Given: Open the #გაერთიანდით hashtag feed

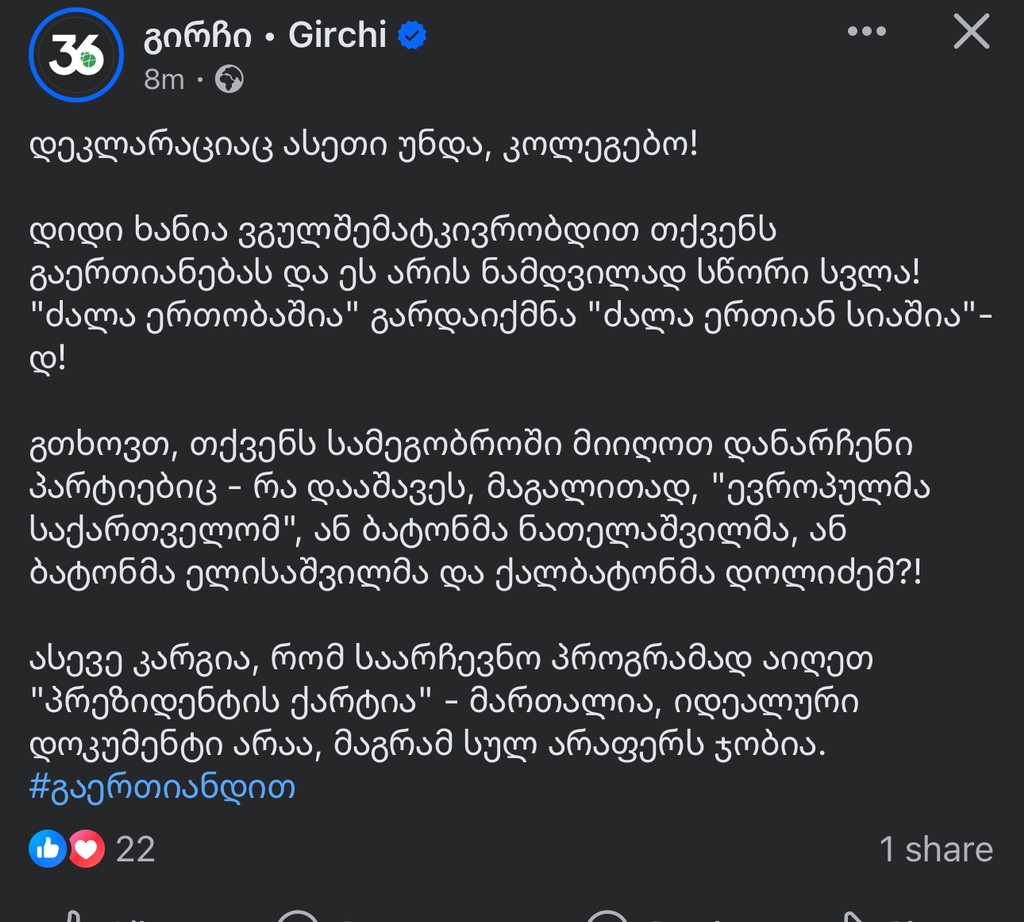Looking at the screenshot, I should tap(164, 786).
